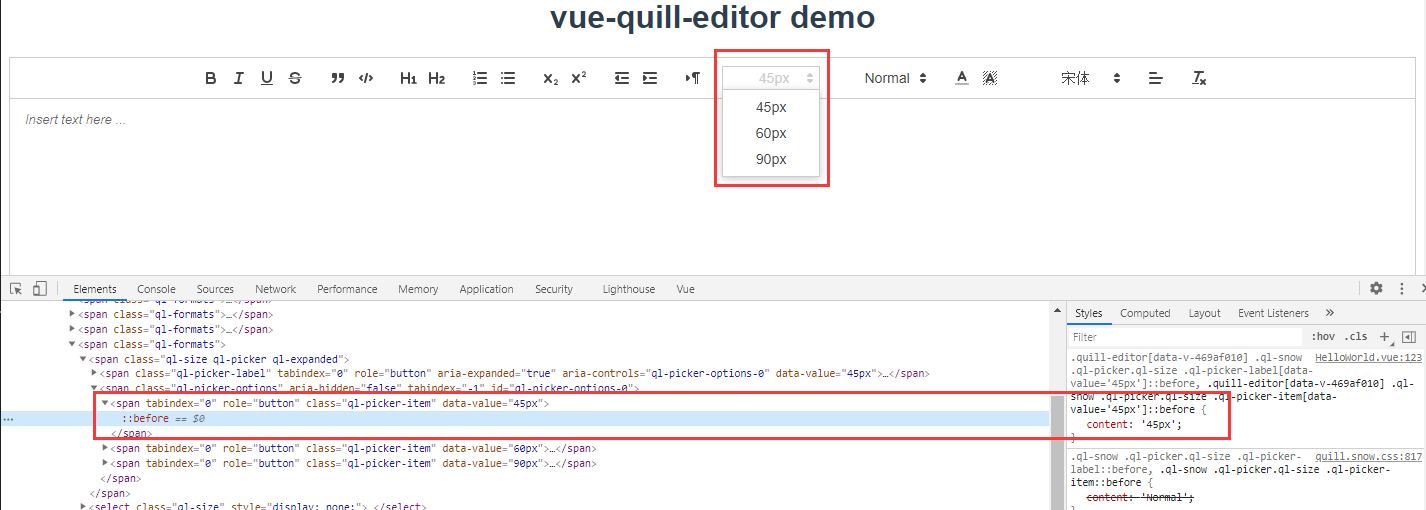The image size is (1426, 510).
Task: Select the ::before pseudo-element row
Action: pyautogui.click(x=525, y=418)
